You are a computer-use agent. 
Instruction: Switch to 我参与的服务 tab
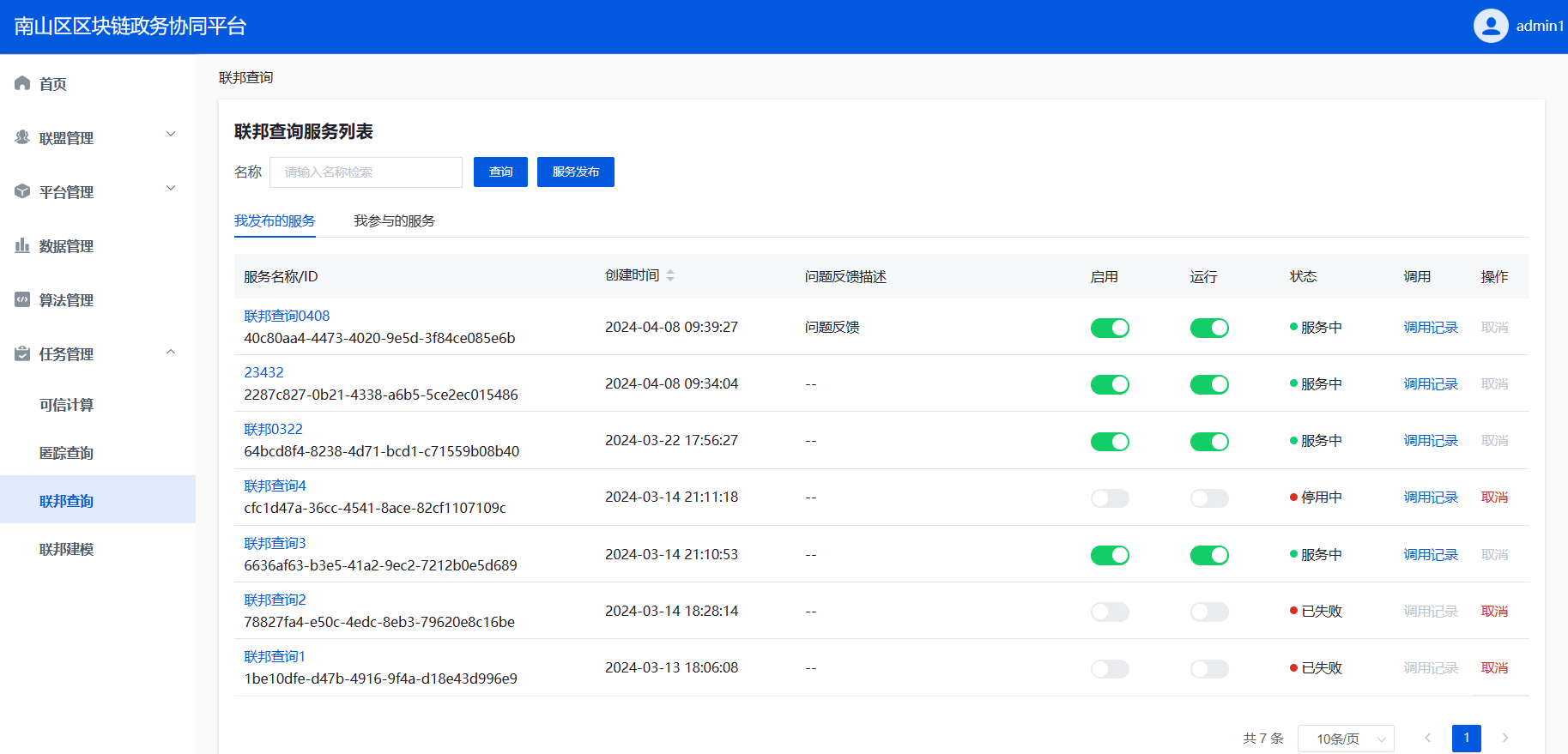394,220
